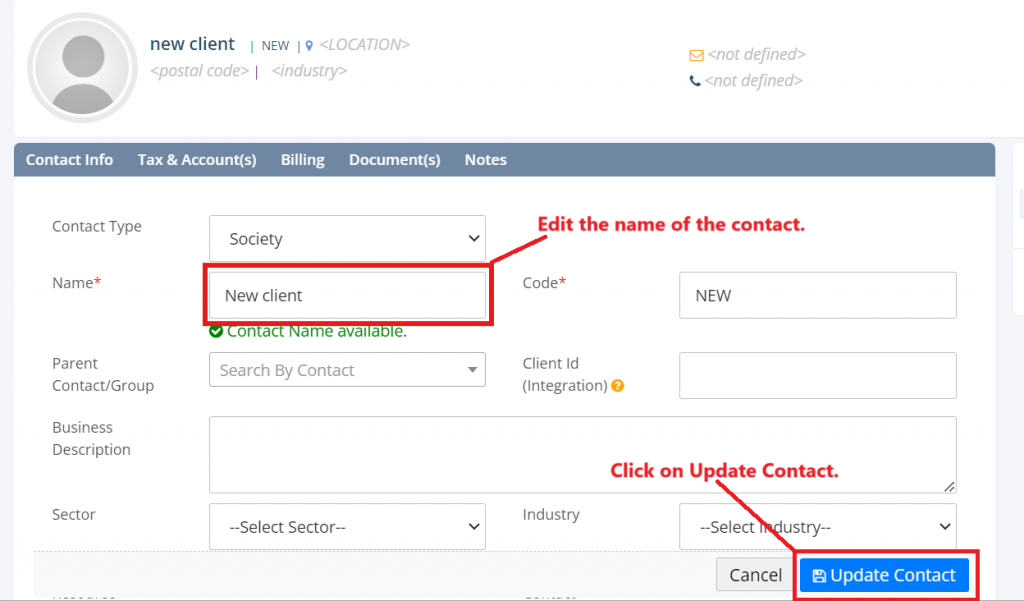Select the Notes tab

(x=485, y=160)
